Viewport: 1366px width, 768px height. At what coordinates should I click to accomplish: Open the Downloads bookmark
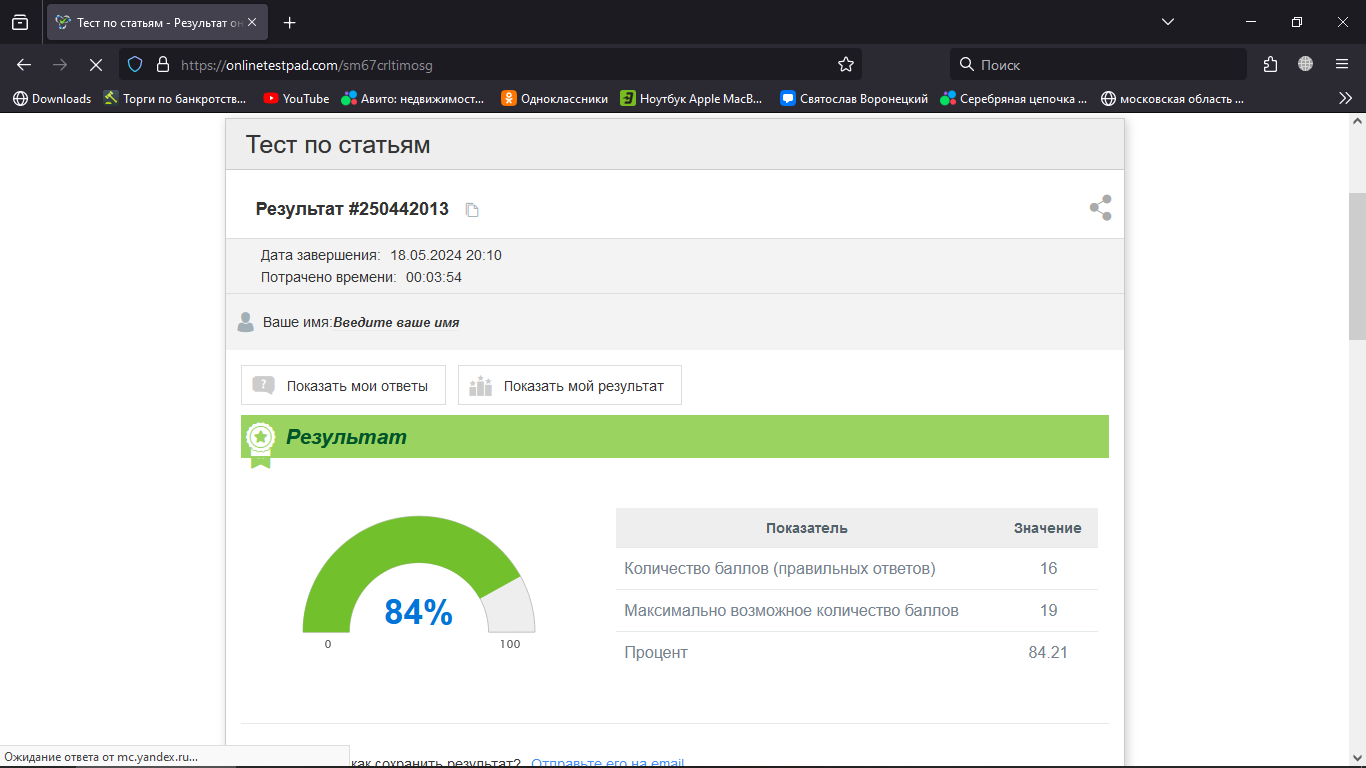pyautogui.click(x=52, y=98)
